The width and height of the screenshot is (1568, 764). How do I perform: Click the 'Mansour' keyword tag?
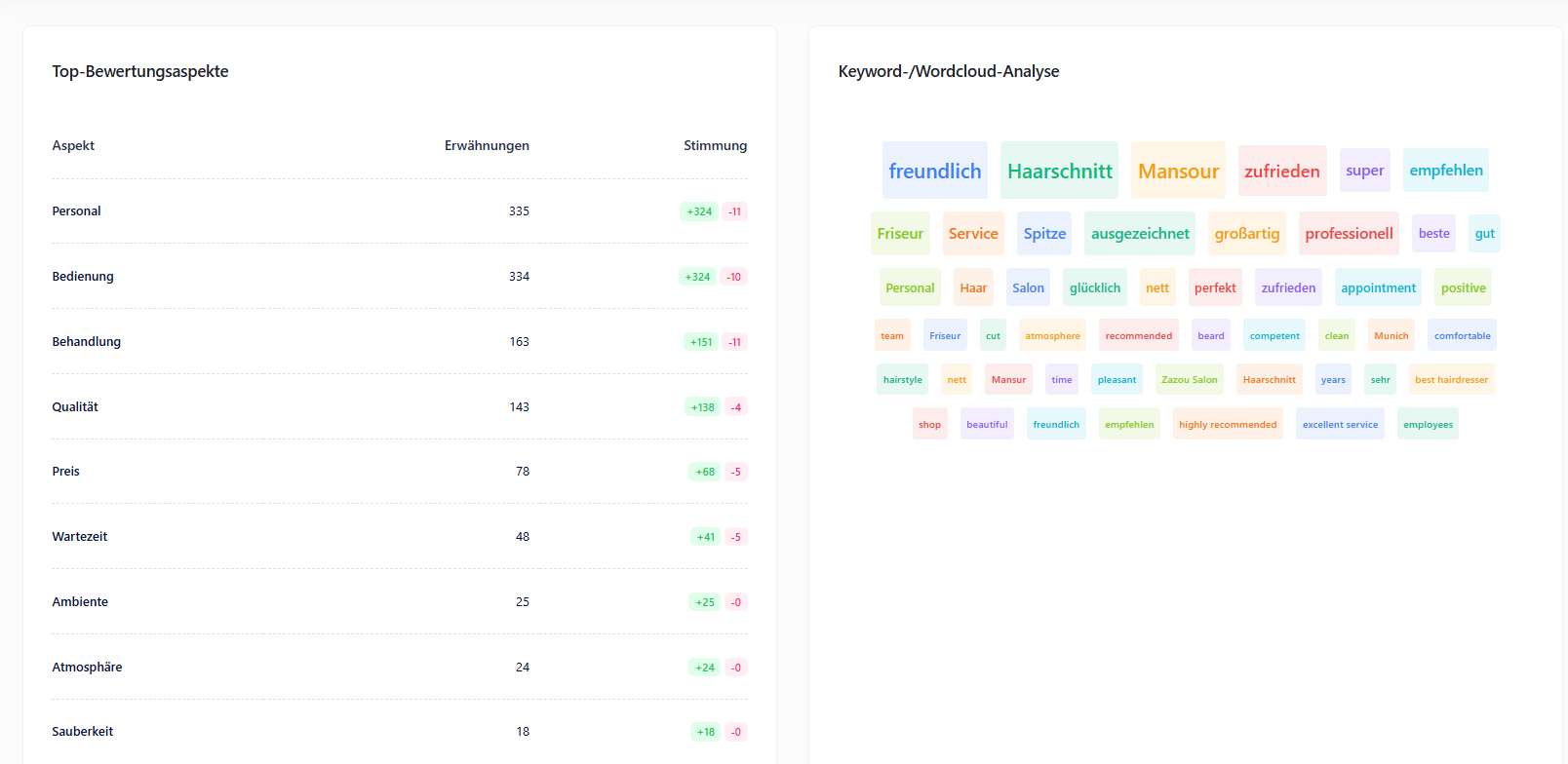(x=1178, y=172)
